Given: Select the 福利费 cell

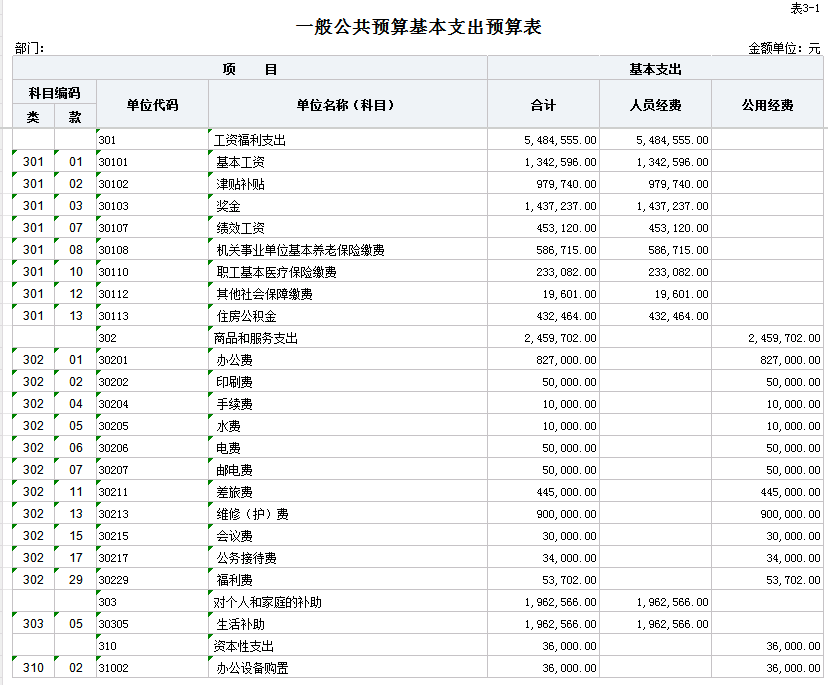Looking at the screenshot, I should [x=347, y=580].
